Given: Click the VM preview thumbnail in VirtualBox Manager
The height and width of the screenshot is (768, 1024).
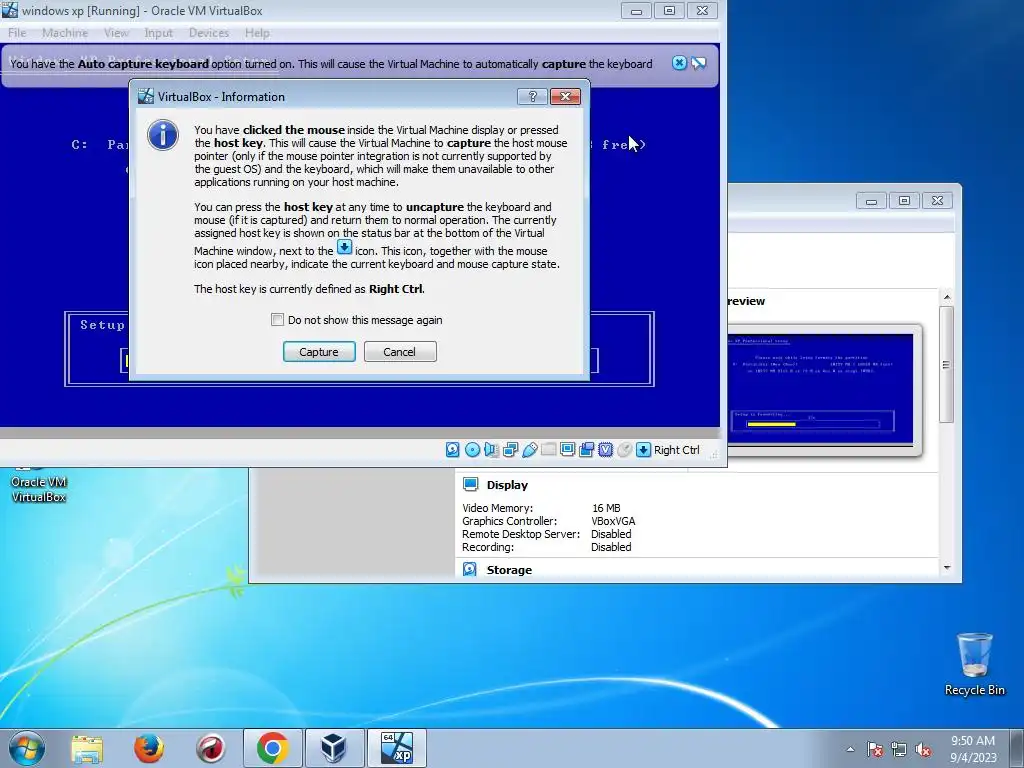Looking at the screenshot, I should pyautogui.click(x=820, y=390).
